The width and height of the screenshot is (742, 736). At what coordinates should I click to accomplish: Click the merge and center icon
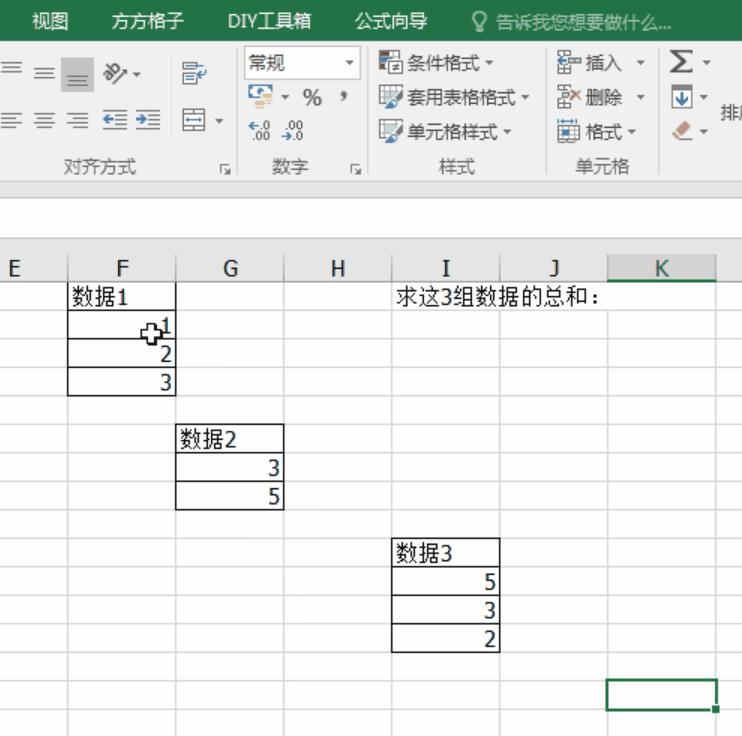(194, 120)
